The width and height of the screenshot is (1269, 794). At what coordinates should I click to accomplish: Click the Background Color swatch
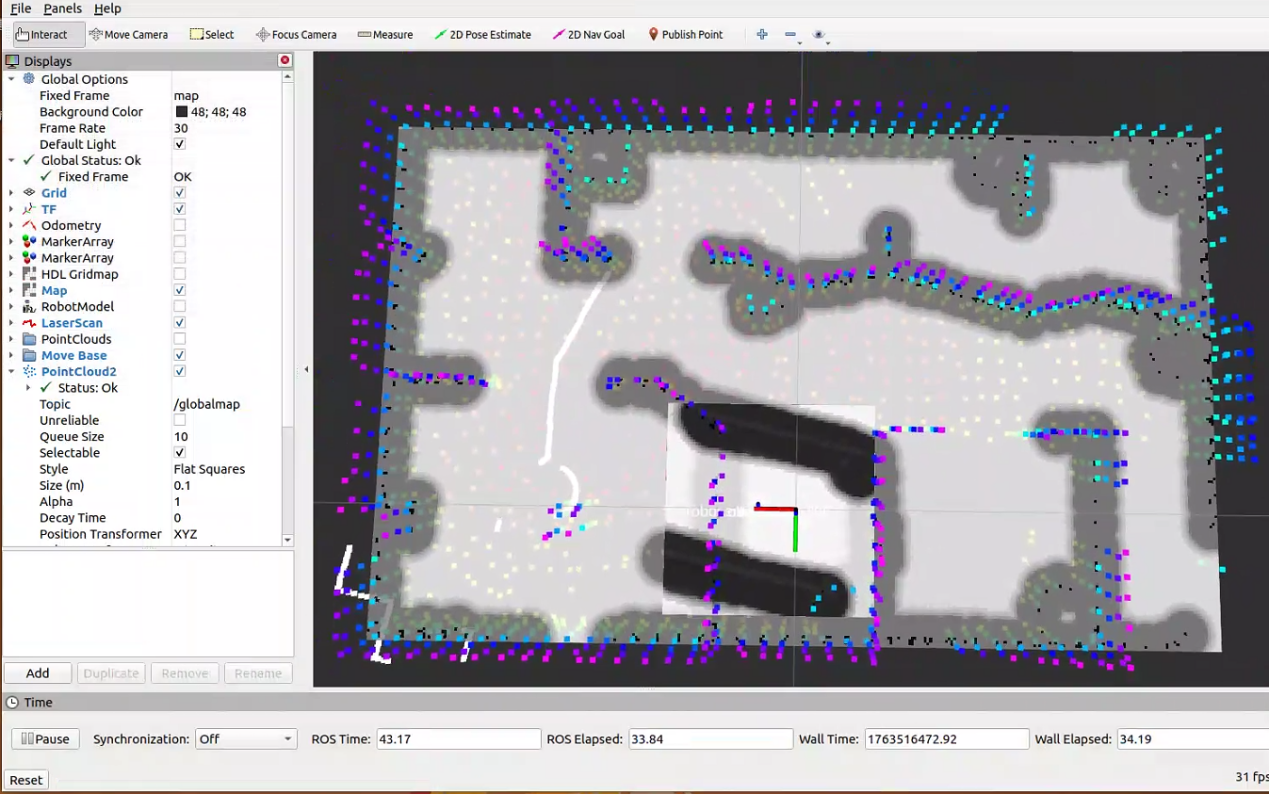click(x=181, y=112)
